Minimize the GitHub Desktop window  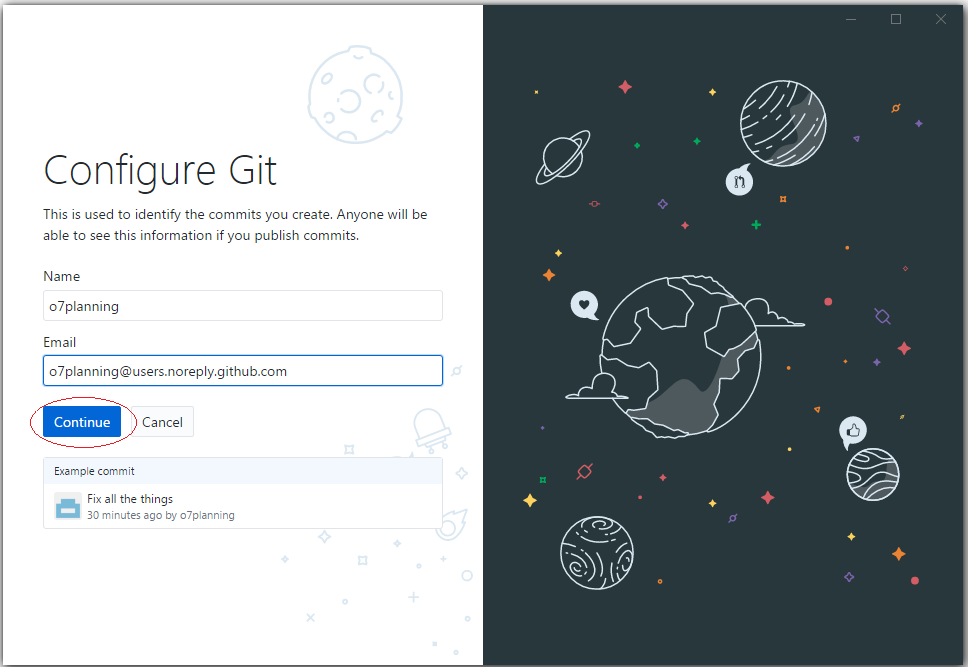(x=851, y=19)
